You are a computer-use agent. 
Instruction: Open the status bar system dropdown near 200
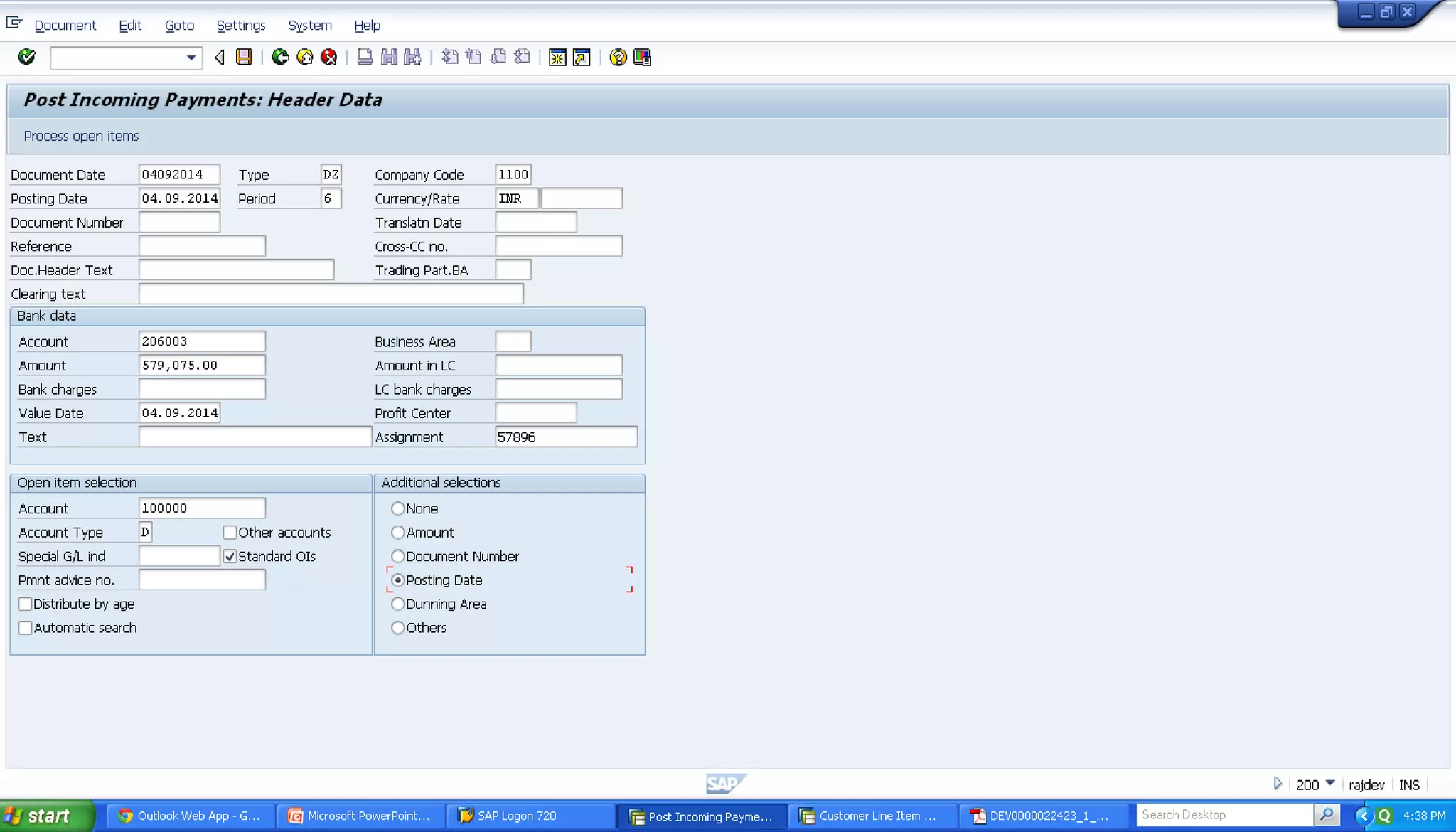pyautogui.click(x=1330, y=783)
